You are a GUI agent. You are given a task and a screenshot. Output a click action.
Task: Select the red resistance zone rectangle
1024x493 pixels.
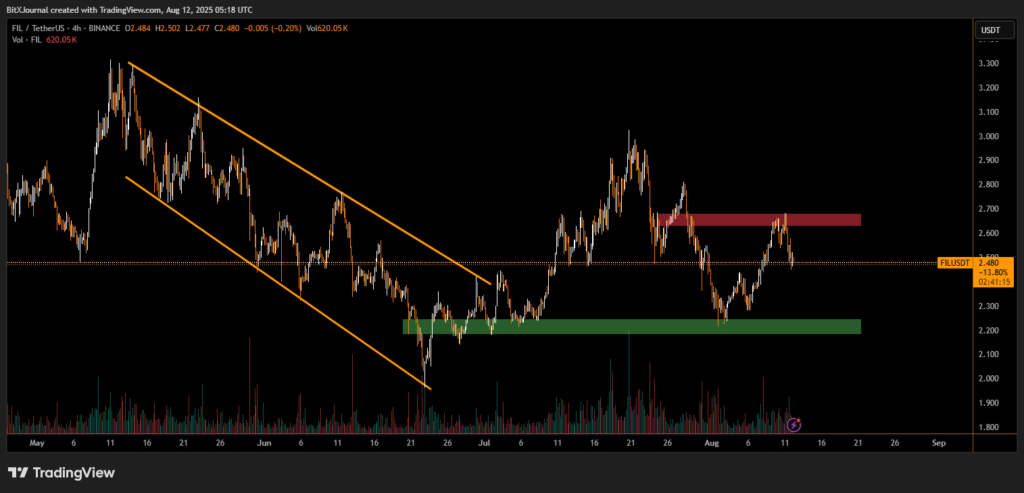coord(758,219)
